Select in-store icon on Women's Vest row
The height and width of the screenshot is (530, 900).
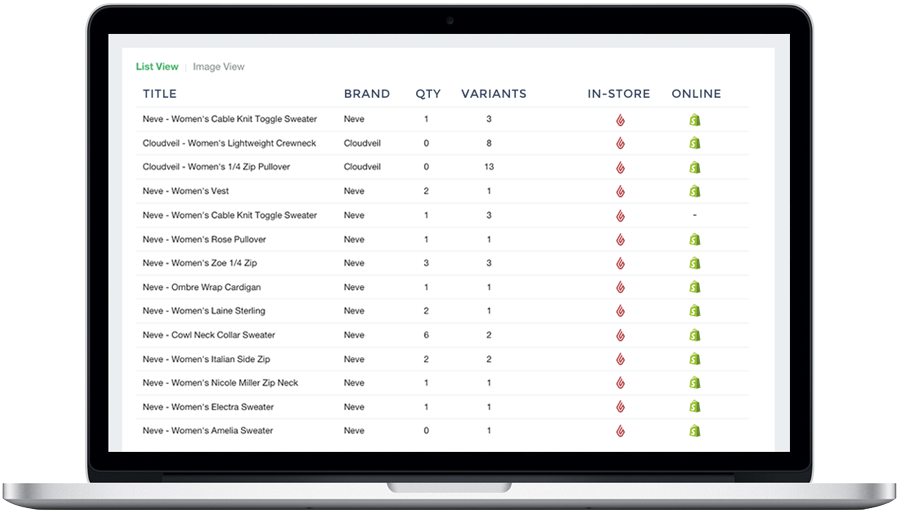tap(620, 192)
